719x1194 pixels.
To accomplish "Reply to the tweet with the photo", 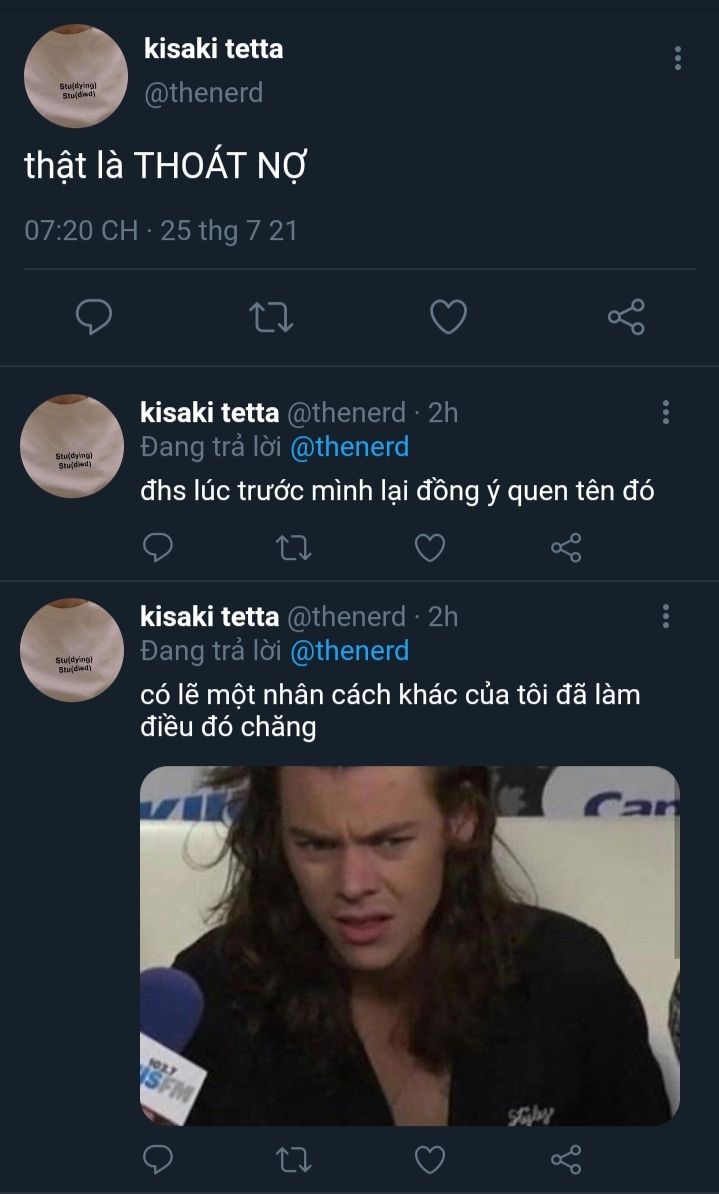I will click(x=158, y=1159).
